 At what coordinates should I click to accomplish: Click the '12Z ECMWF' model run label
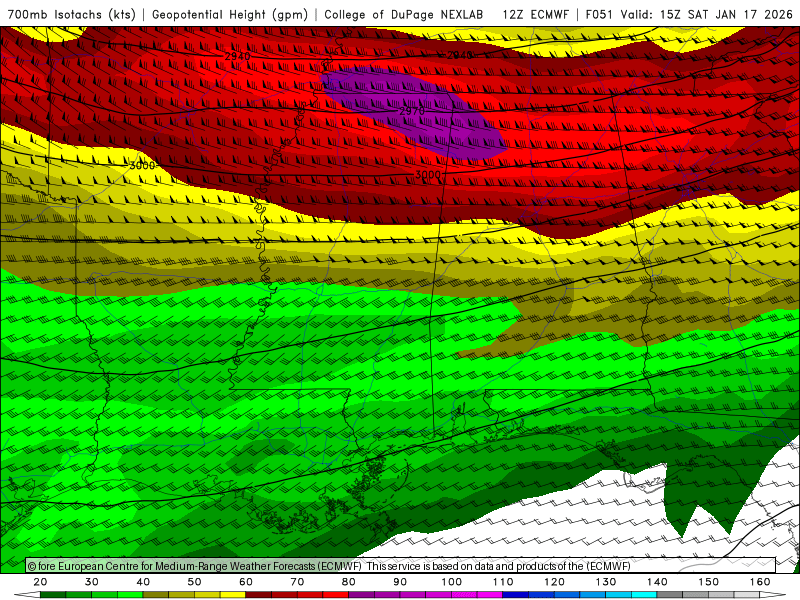(535, 15)
